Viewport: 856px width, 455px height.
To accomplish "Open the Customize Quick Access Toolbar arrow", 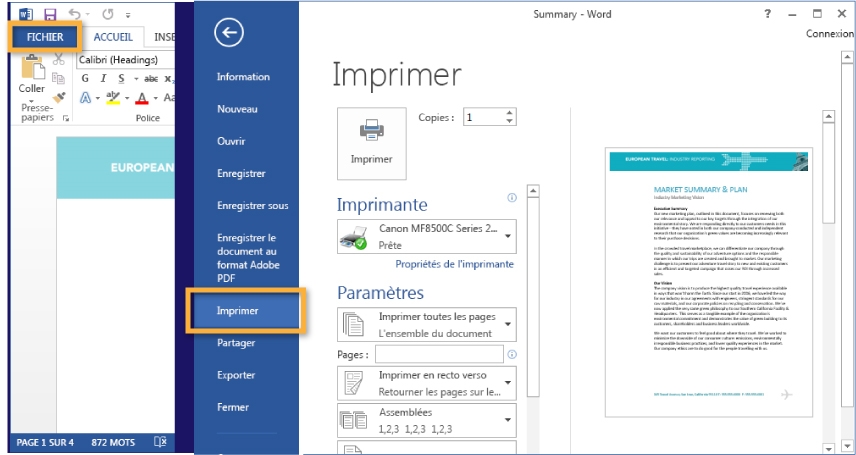I will click(128, 15).
